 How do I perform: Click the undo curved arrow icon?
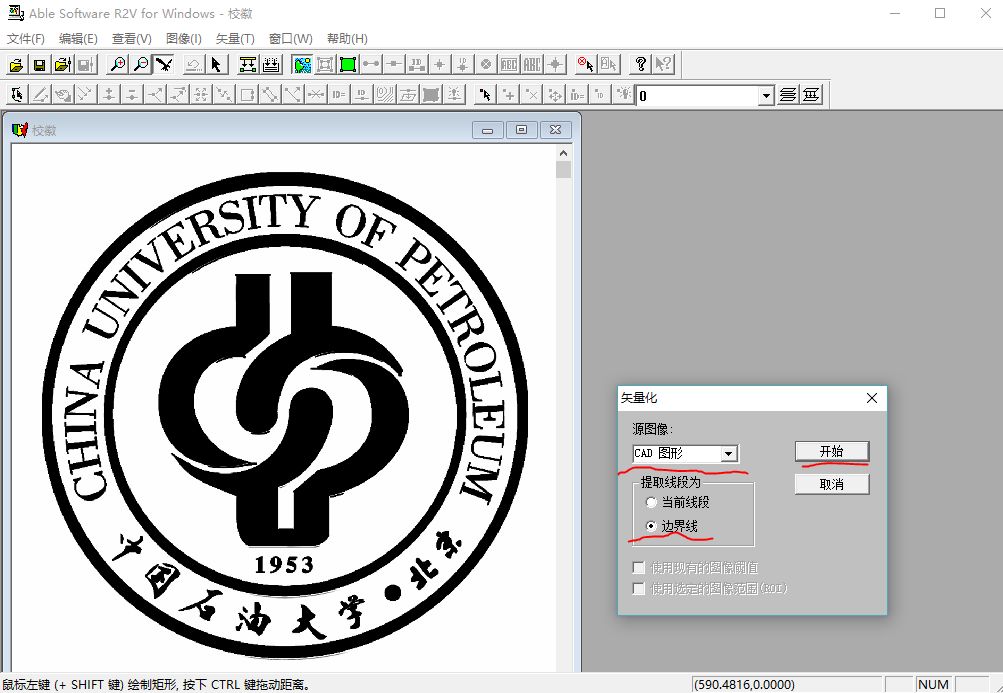tap(193, 65)
